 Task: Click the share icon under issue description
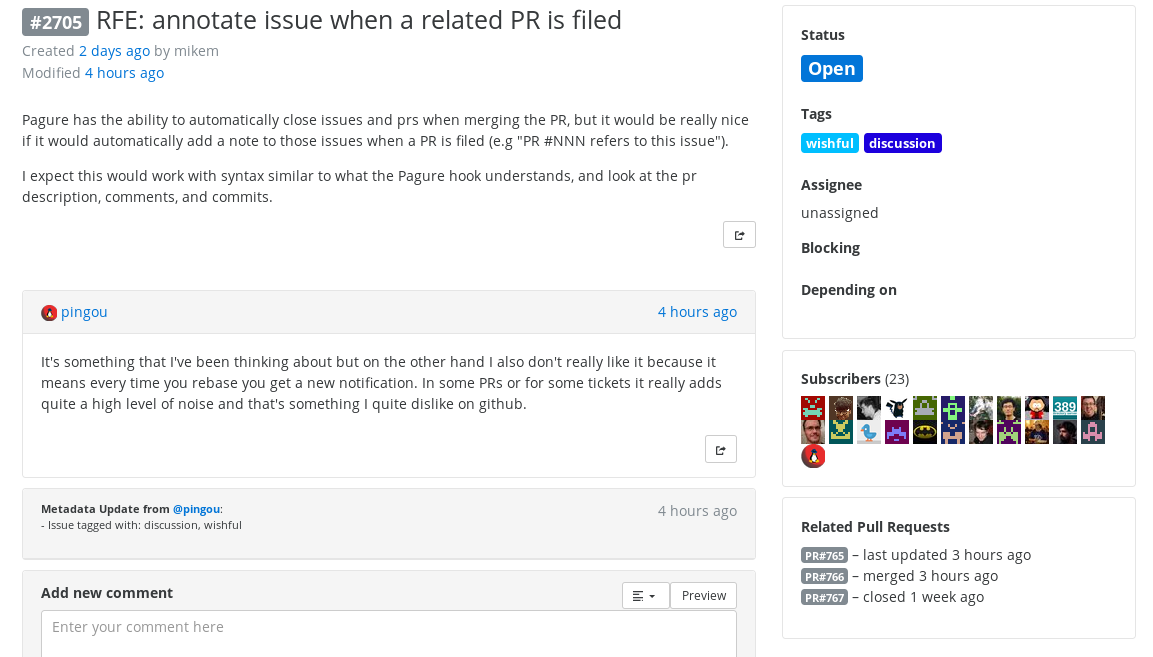[739, 235]
